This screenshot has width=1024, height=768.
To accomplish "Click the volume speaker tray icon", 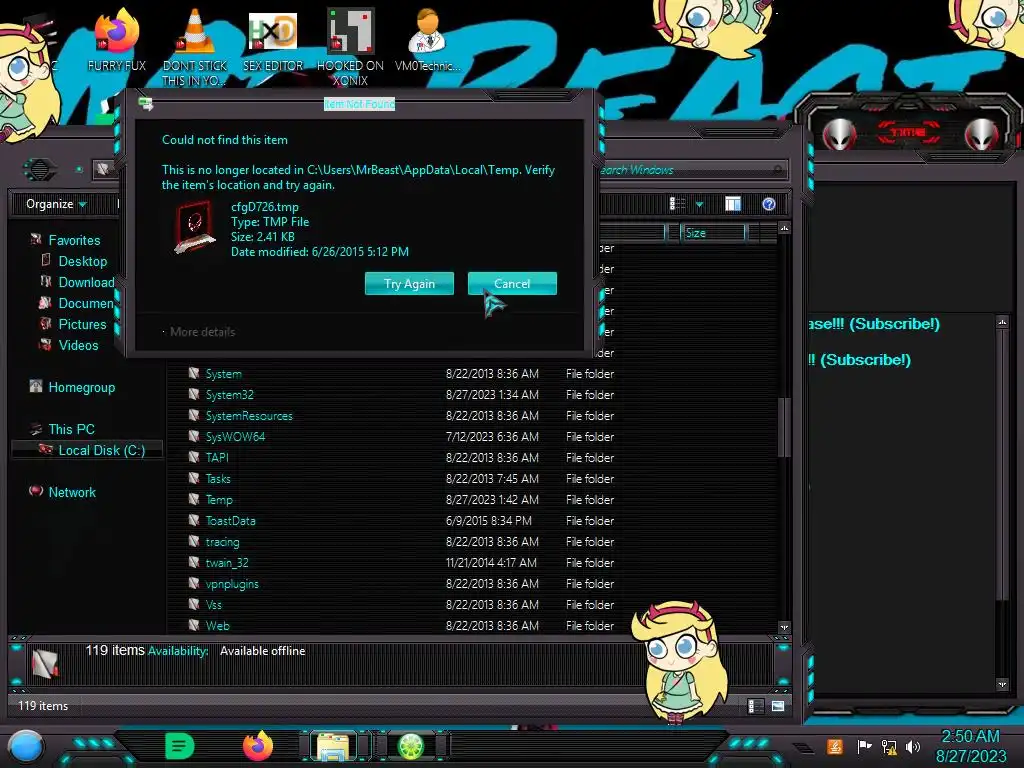I will tap(912, 746).
